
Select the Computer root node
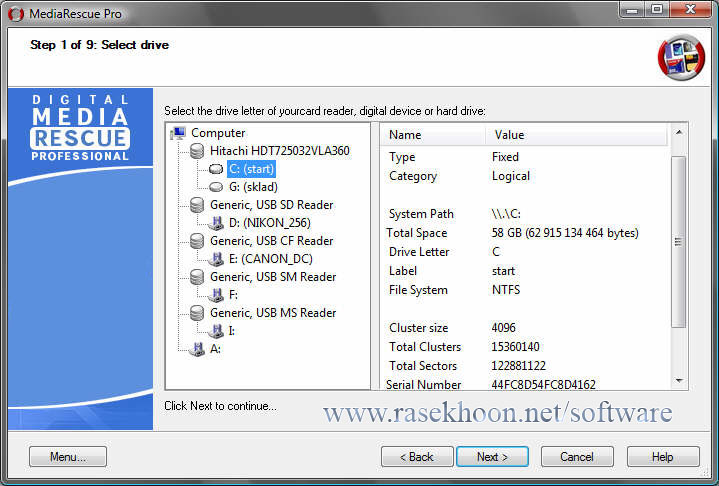(x=218, y=133)
